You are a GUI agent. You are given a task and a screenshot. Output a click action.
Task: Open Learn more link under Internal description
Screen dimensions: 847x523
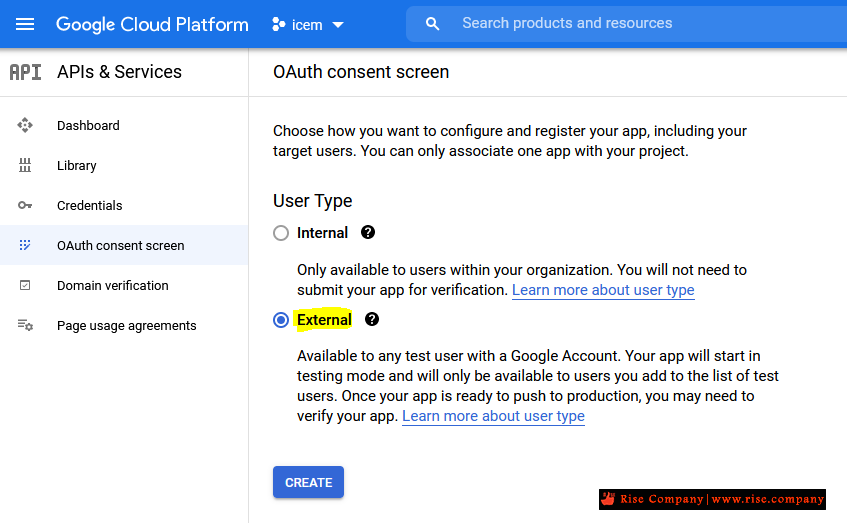pyautogui.click(x=603, y=290)
